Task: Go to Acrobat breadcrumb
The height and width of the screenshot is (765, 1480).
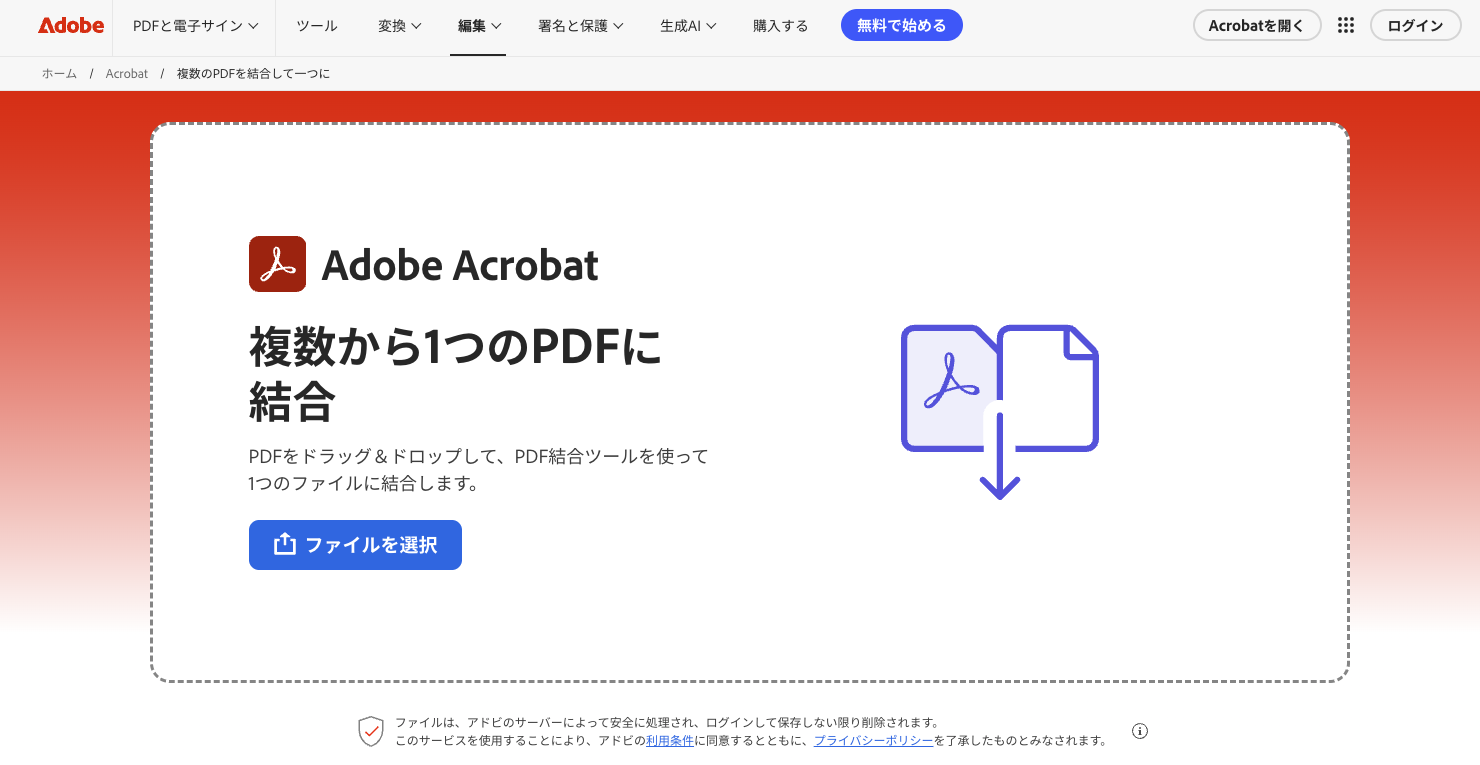Action: click(127, 74)
